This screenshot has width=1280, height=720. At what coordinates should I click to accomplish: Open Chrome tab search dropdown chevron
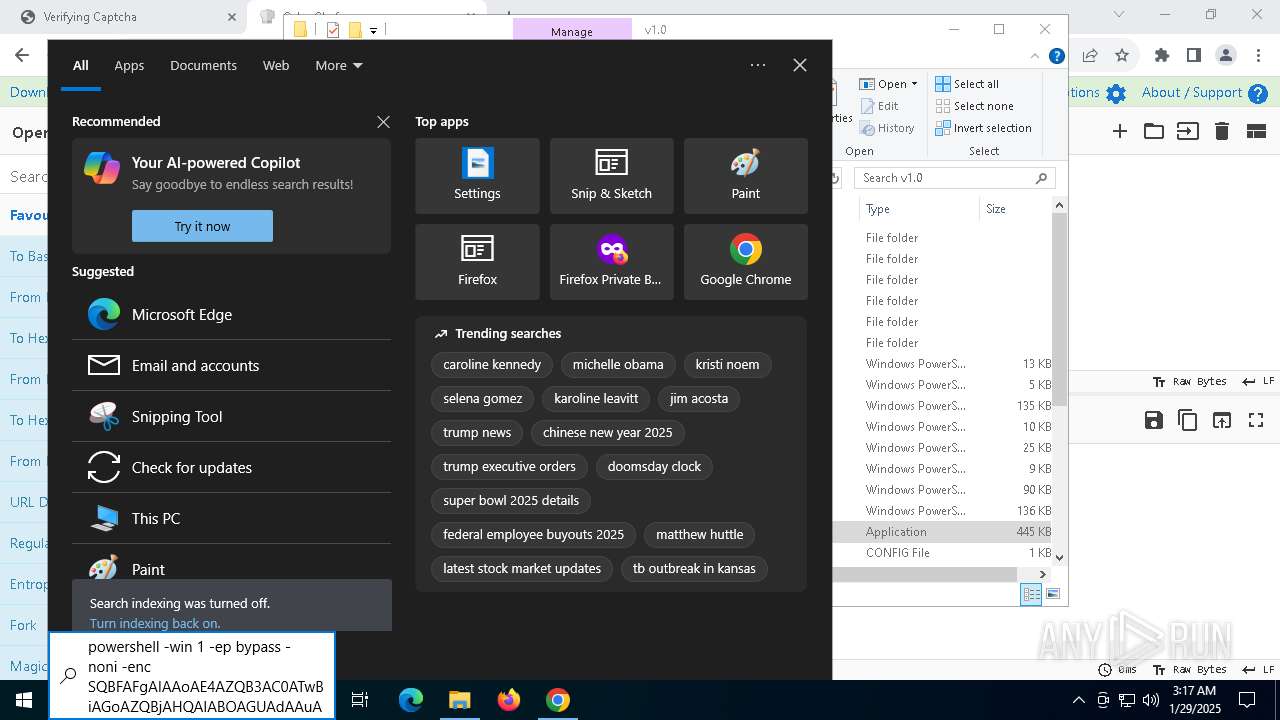[1119, 15]
